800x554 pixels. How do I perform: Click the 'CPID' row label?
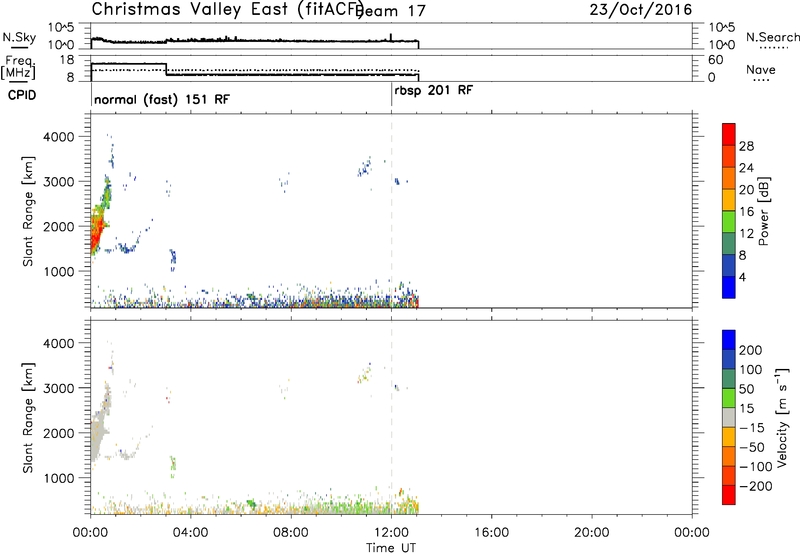coord(22,95)
